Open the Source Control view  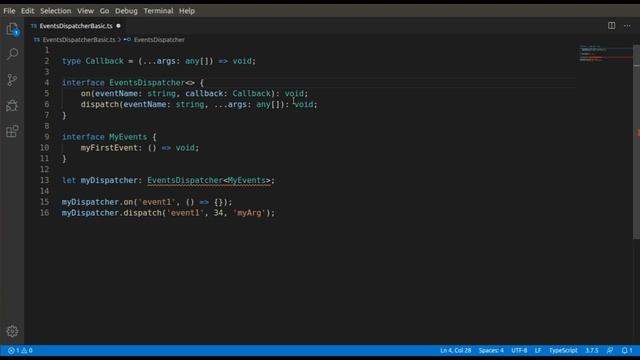point(12,80)
